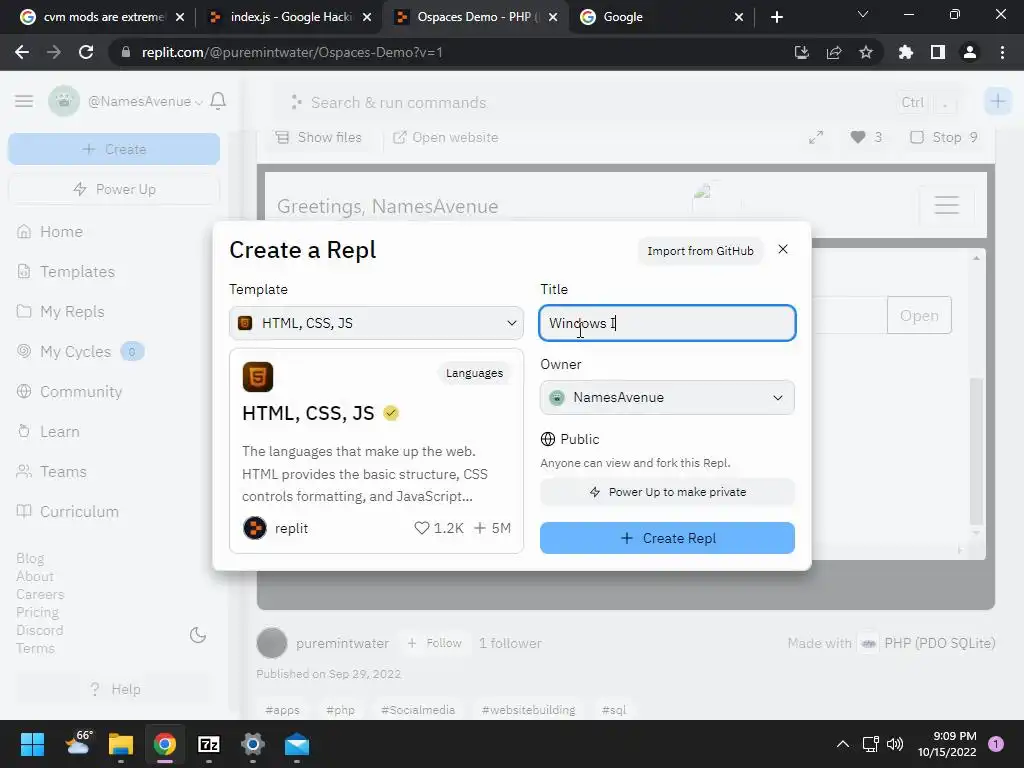Click the #php tag

pos(340,710)
